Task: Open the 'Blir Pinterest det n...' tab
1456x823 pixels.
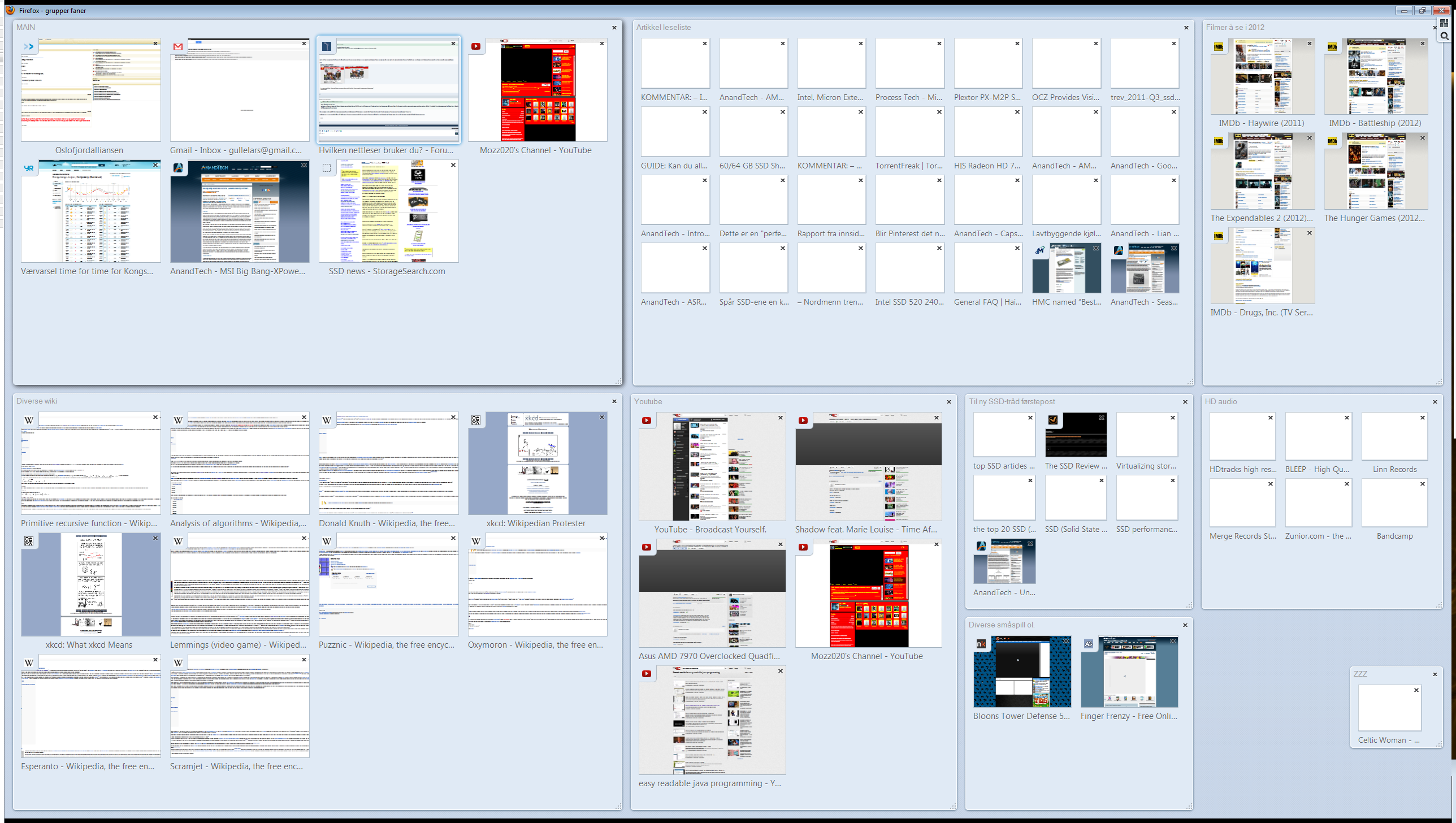Action: pyautogui.click(x=909, y=200)
